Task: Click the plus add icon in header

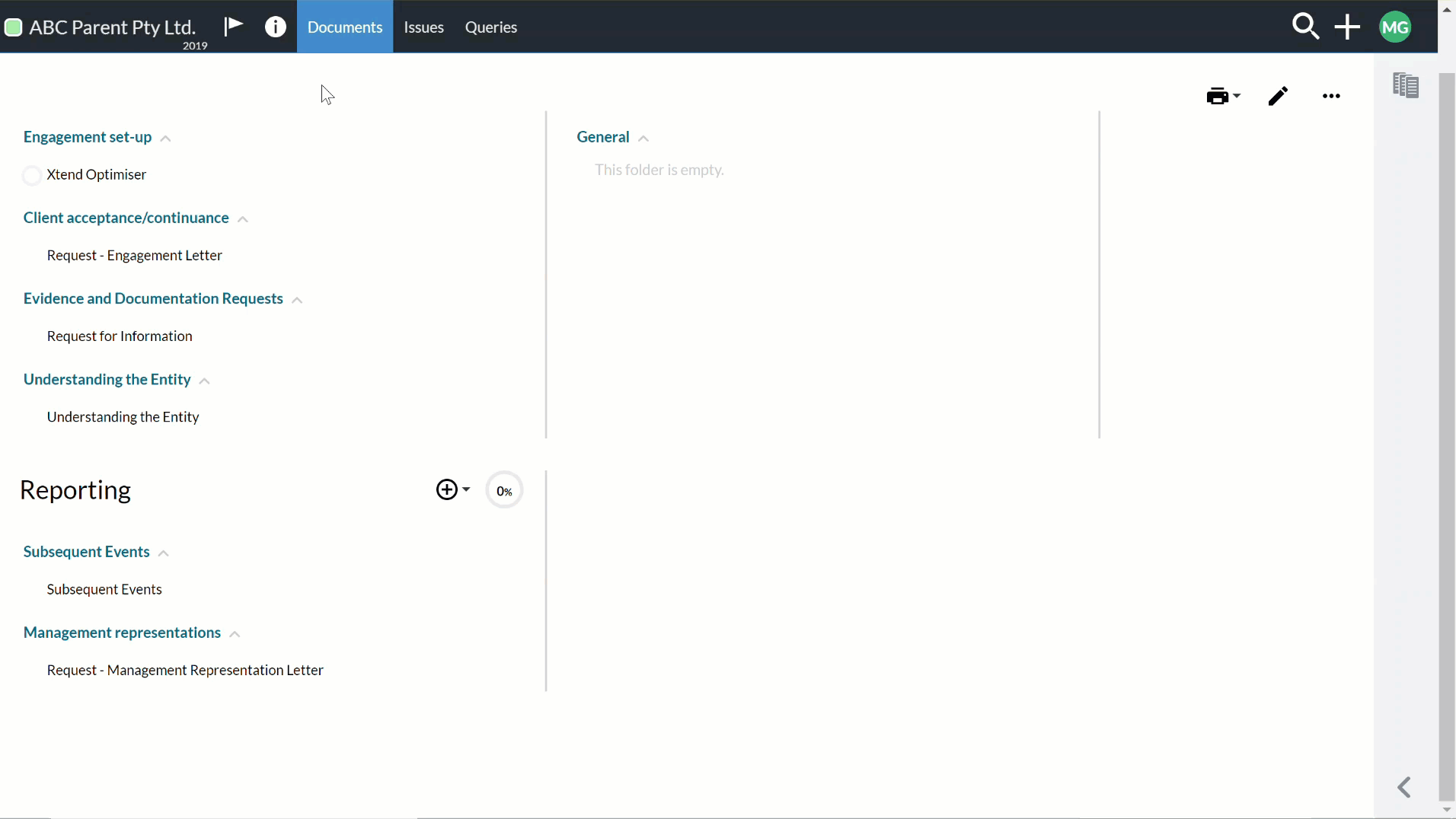Action: 1347,27
